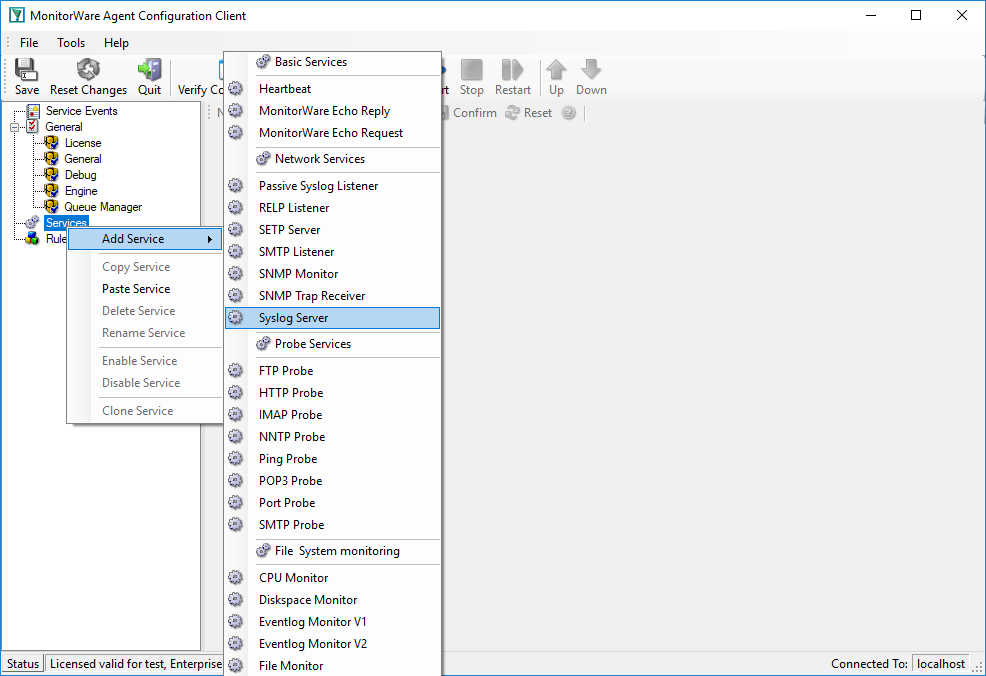Select the General child tree item
Screen dimensions: 986x676
coord(82,159)
